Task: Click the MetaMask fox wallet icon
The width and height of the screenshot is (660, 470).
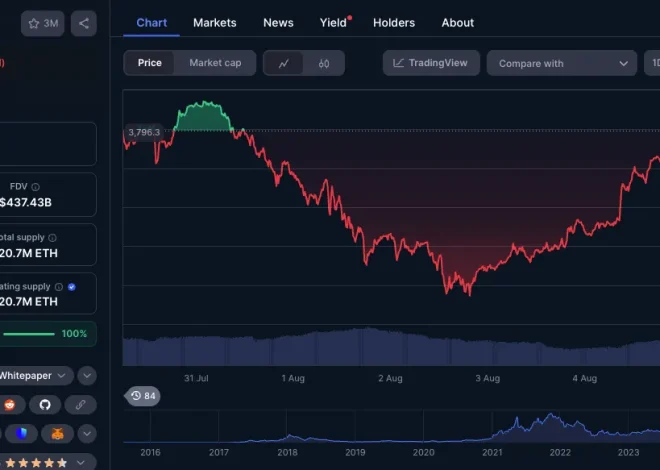Action: [58, 434]
